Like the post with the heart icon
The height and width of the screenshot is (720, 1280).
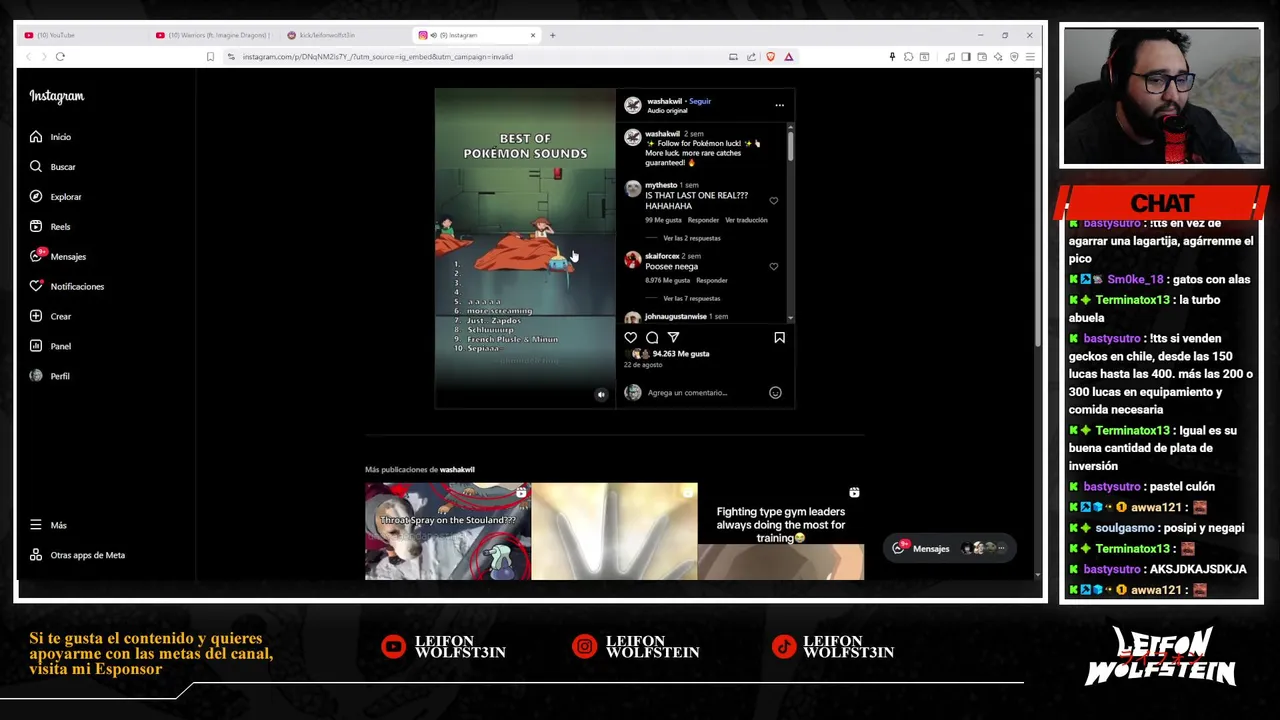click(x=631, y=338)
